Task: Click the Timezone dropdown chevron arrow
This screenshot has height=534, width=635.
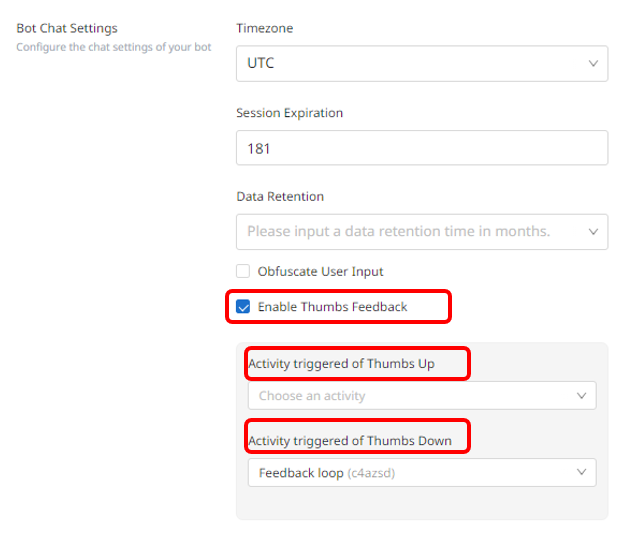Action: [593, 64]
